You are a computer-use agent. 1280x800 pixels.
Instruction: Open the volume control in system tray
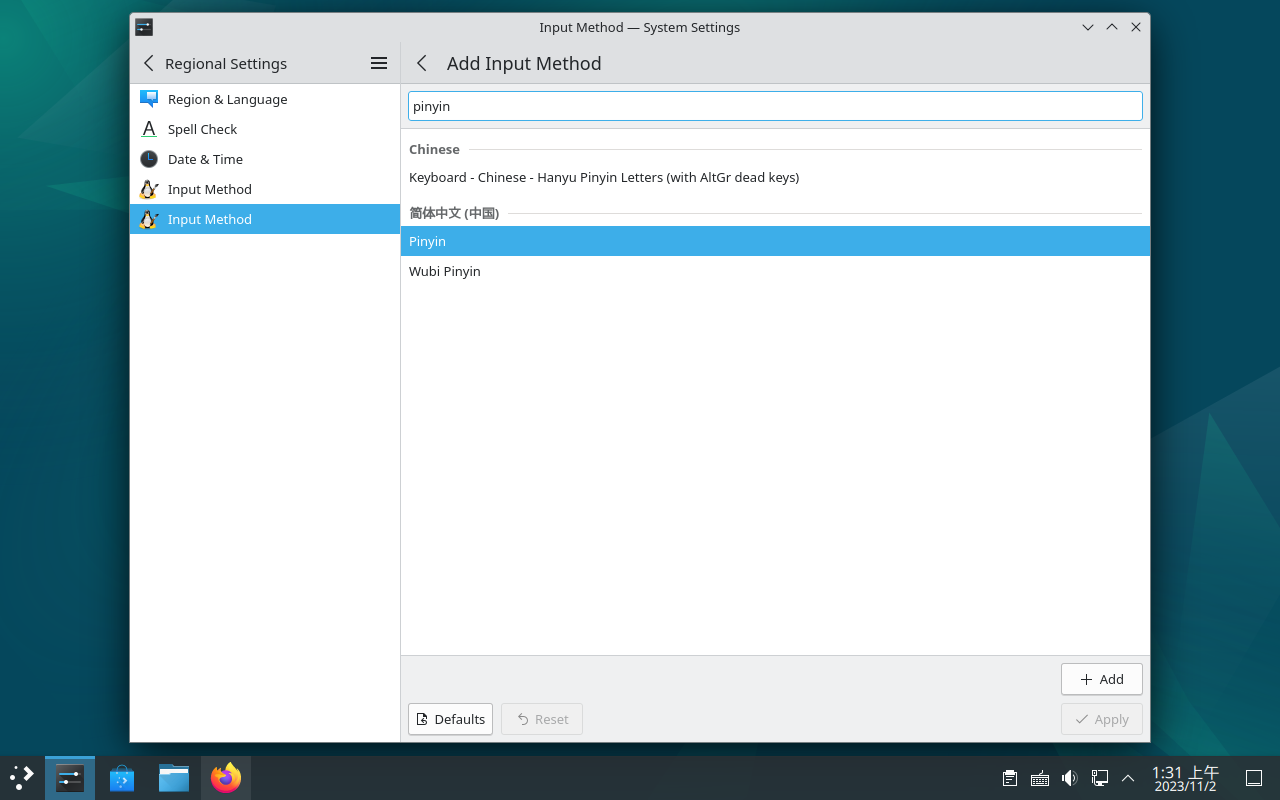pos(1069,778)
